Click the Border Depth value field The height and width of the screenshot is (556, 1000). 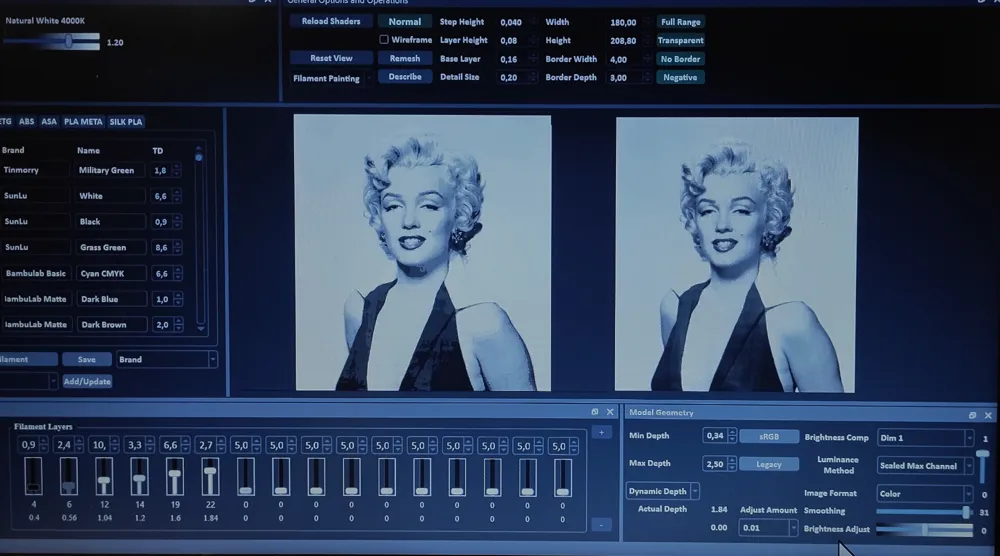[x=628, y=77]
